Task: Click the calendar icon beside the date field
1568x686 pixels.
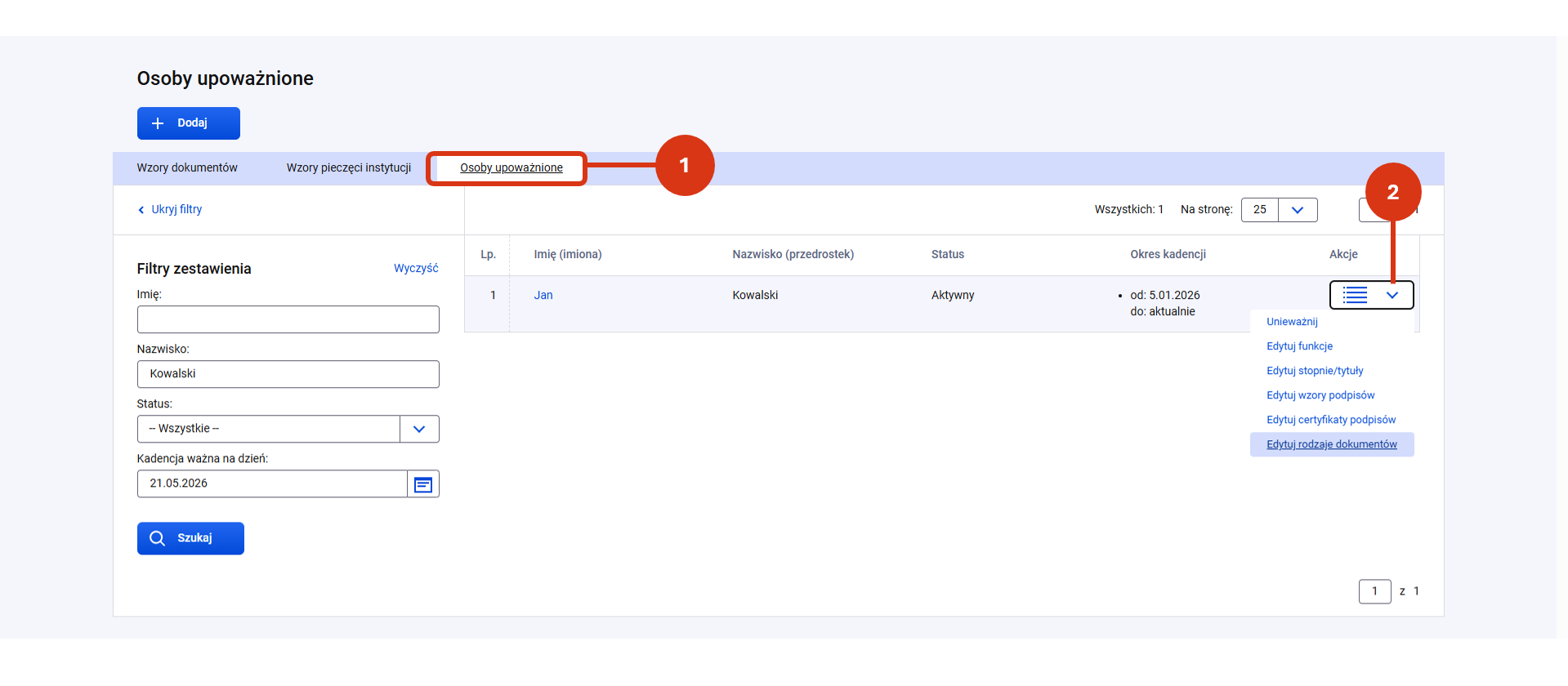Action: (423, 484)
